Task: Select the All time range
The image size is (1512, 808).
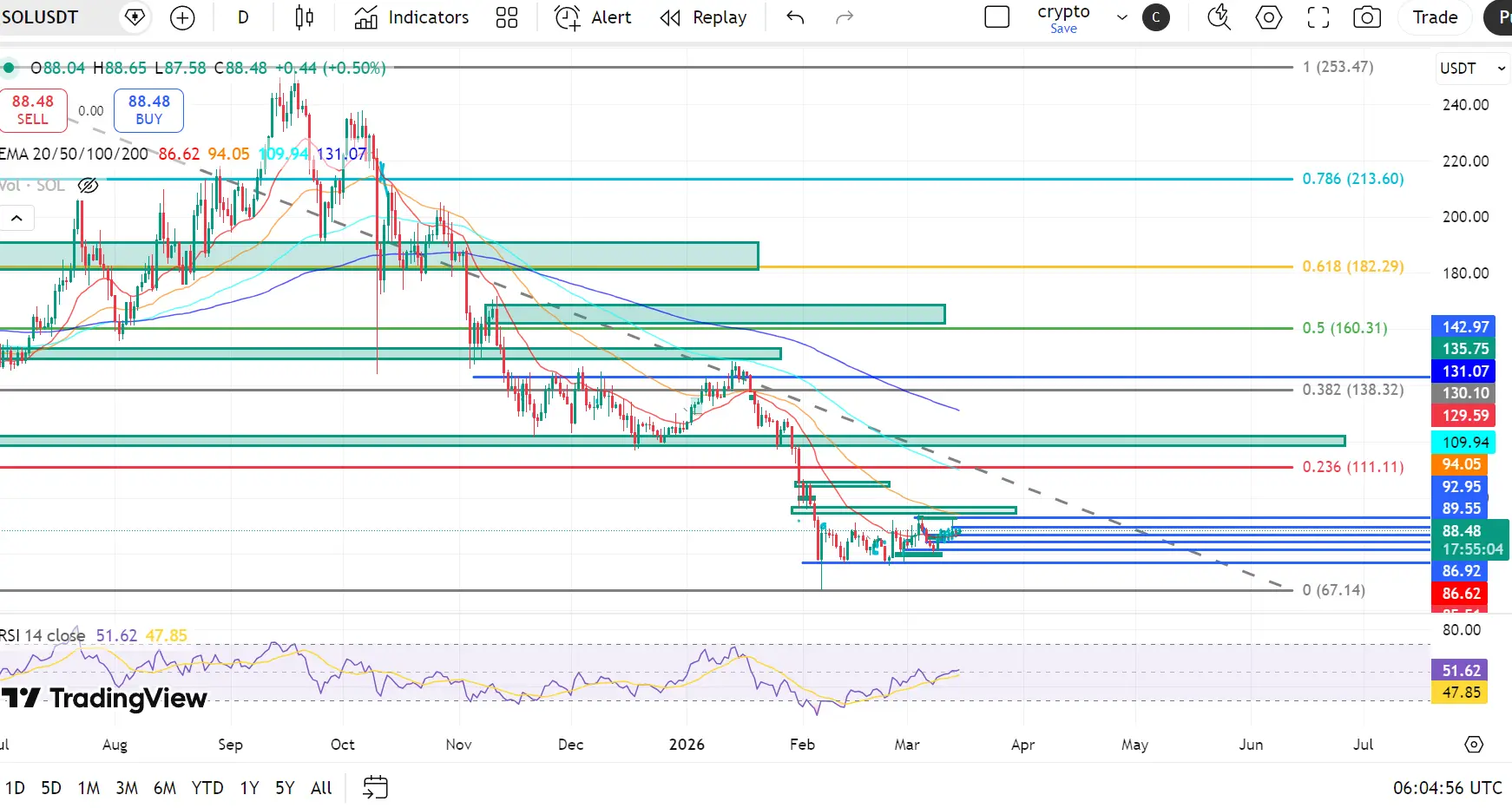Action: [321, 788]
